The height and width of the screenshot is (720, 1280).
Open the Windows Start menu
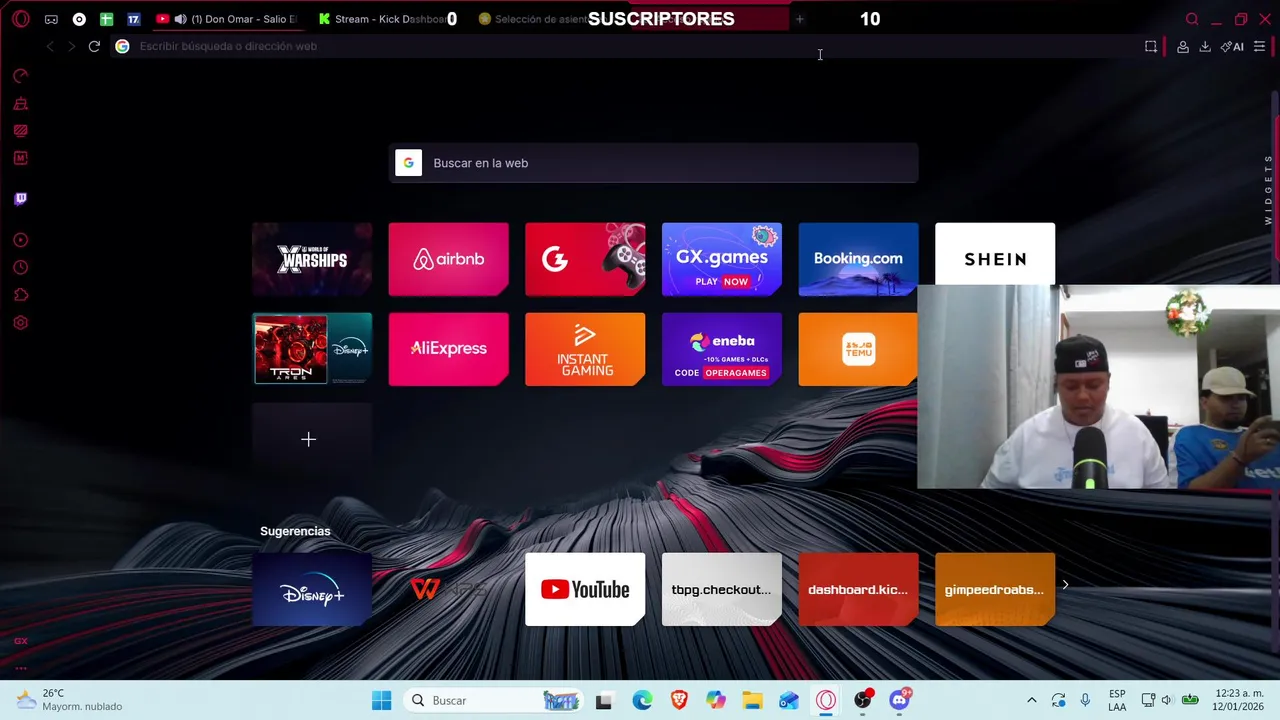pyautogui.click(x=381, y=700)
